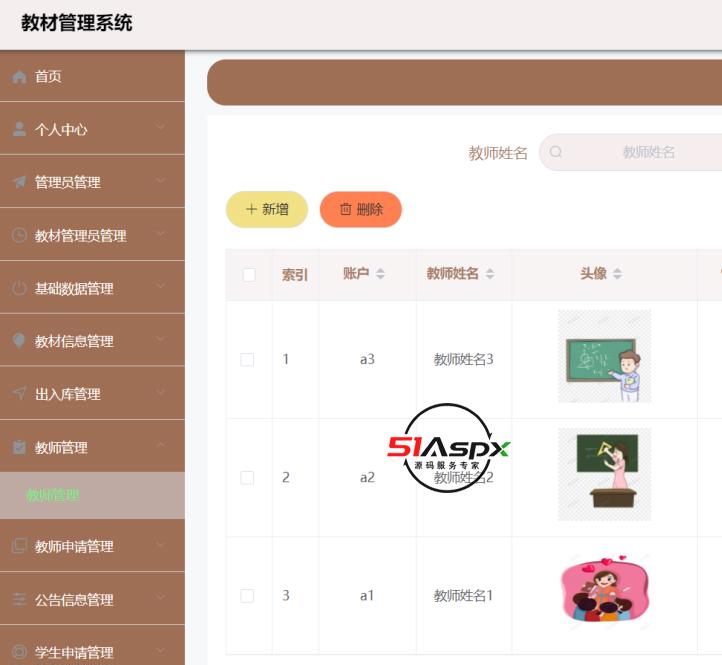Image resolution: width=722 pixels, height=665 pixels.
Task: Click the location pin icon beside 教材信息管理
Action: 19,341
